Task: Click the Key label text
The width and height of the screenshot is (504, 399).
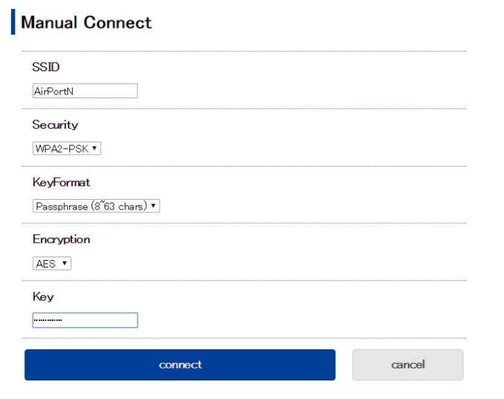Action: (x=43, y=297)
